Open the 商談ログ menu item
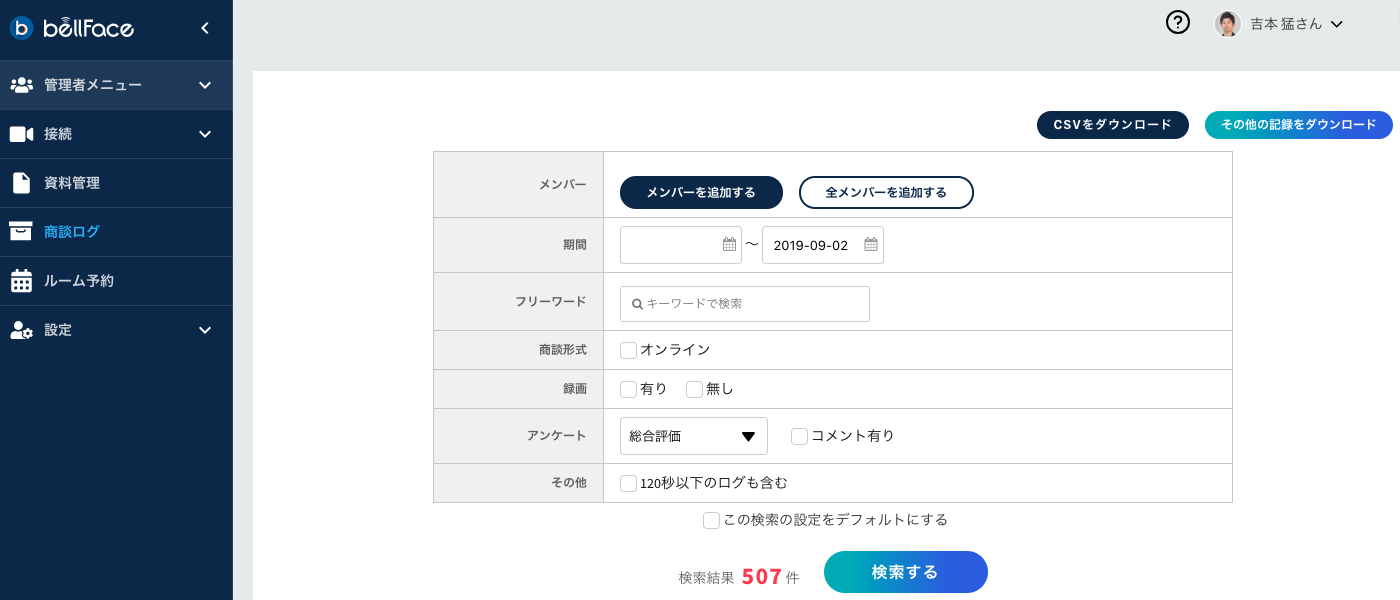Screen dimensions: 1400x600 [72, 232]
